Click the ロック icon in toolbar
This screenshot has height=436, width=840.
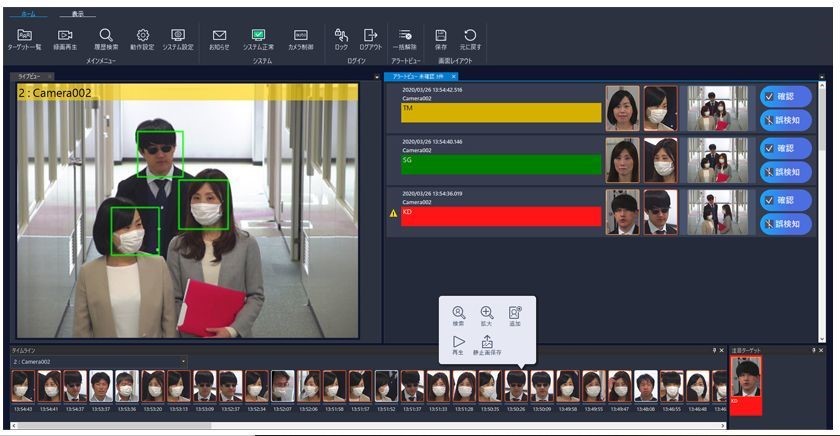click(341, 39)
